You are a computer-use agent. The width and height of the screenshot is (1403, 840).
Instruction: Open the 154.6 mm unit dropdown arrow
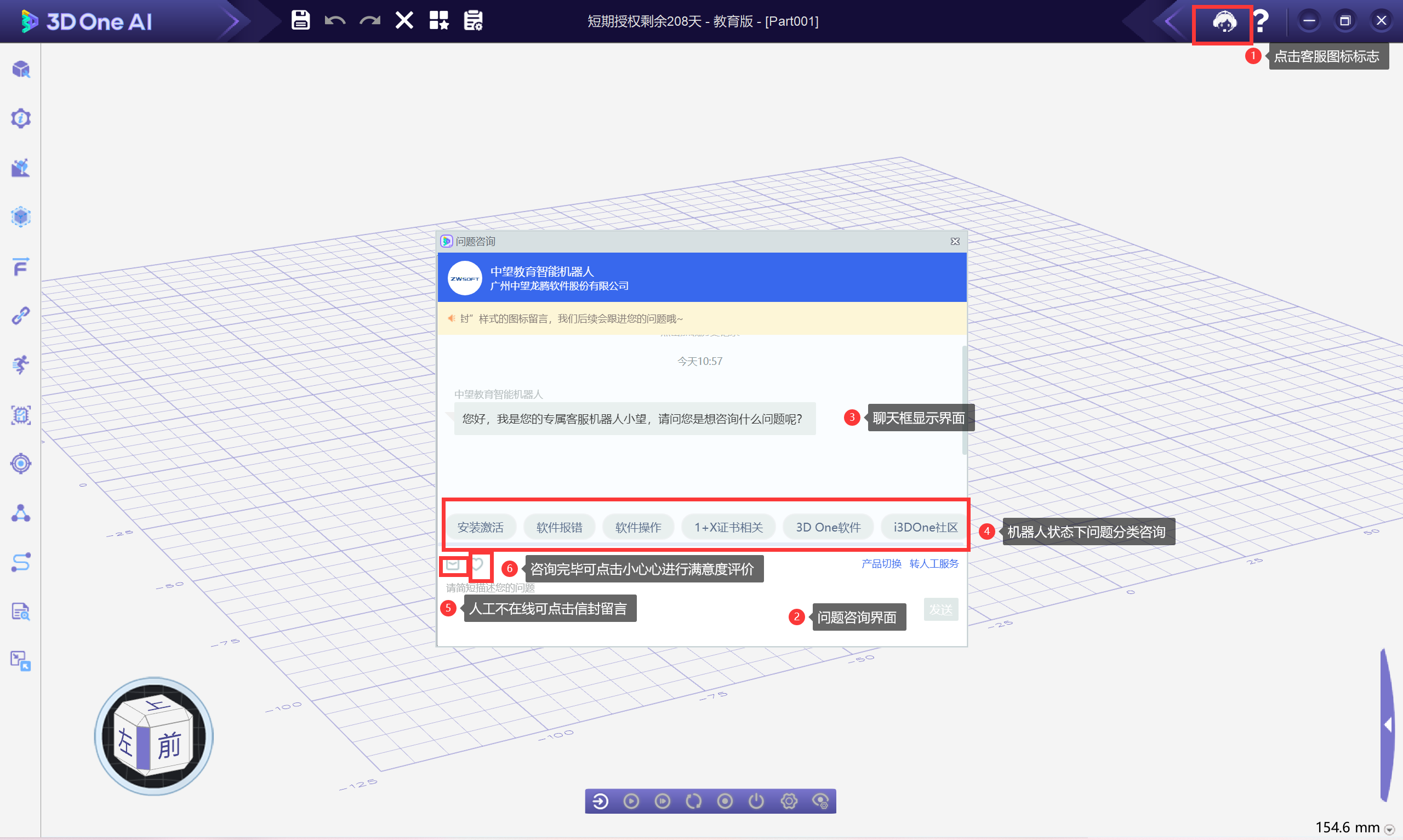pos(1389,830)
